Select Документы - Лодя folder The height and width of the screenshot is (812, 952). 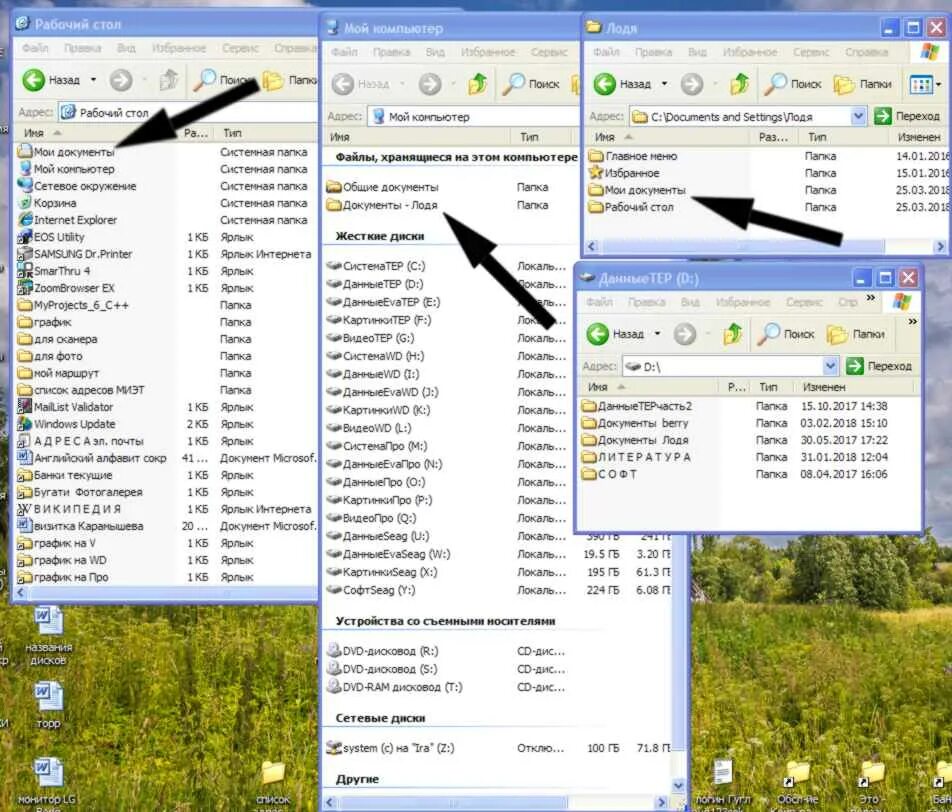click(382, 205)
